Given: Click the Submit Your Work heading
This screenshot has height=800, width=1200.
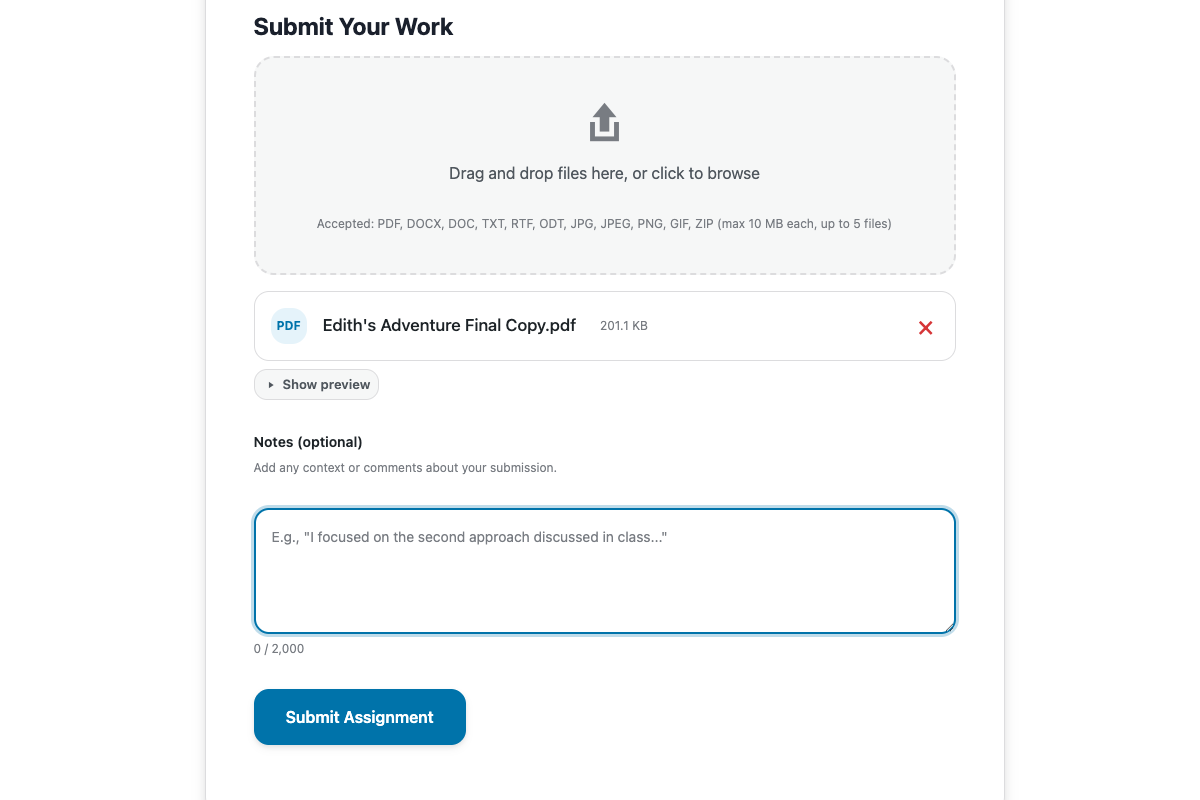Looking at the screenshot, I should tap(353, 27).
